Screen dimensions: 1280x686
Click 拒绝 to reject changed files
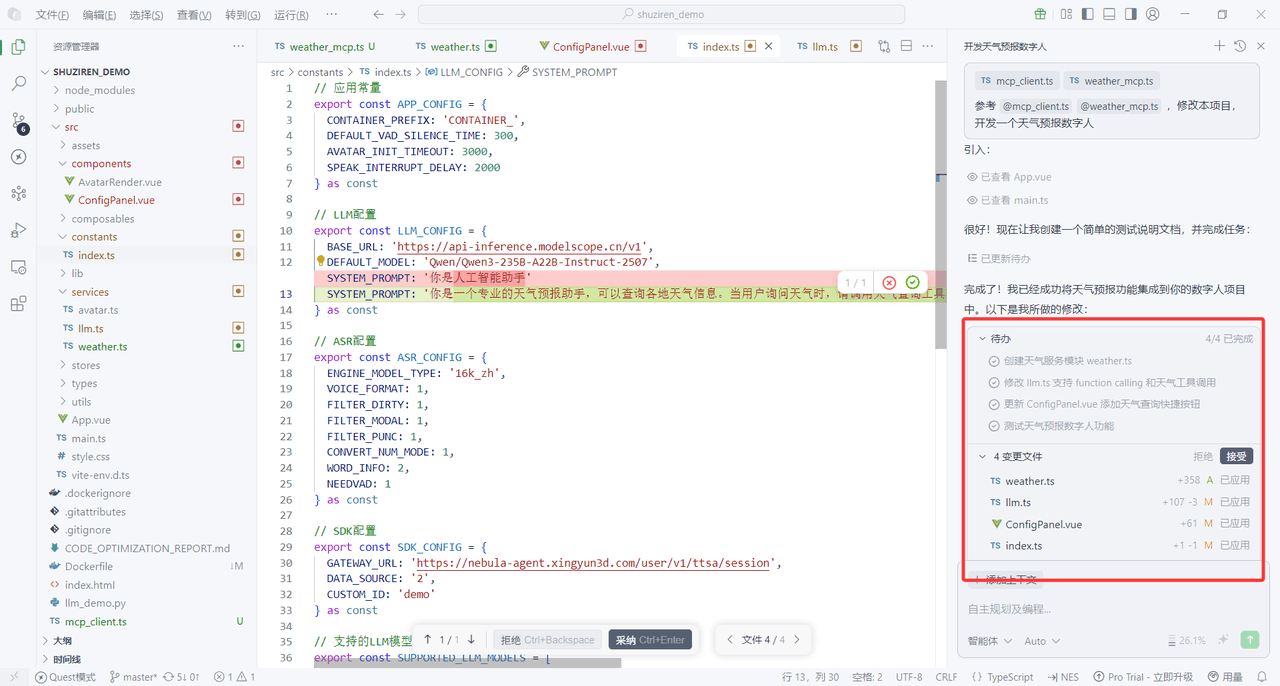pos(1203,456)
